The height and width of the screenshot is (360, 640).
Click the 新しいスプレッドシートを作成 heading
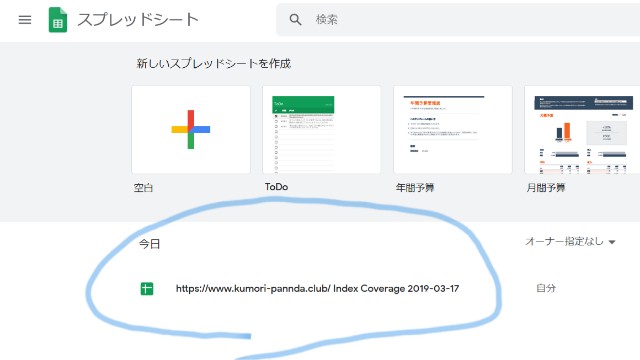coord(213,64)
